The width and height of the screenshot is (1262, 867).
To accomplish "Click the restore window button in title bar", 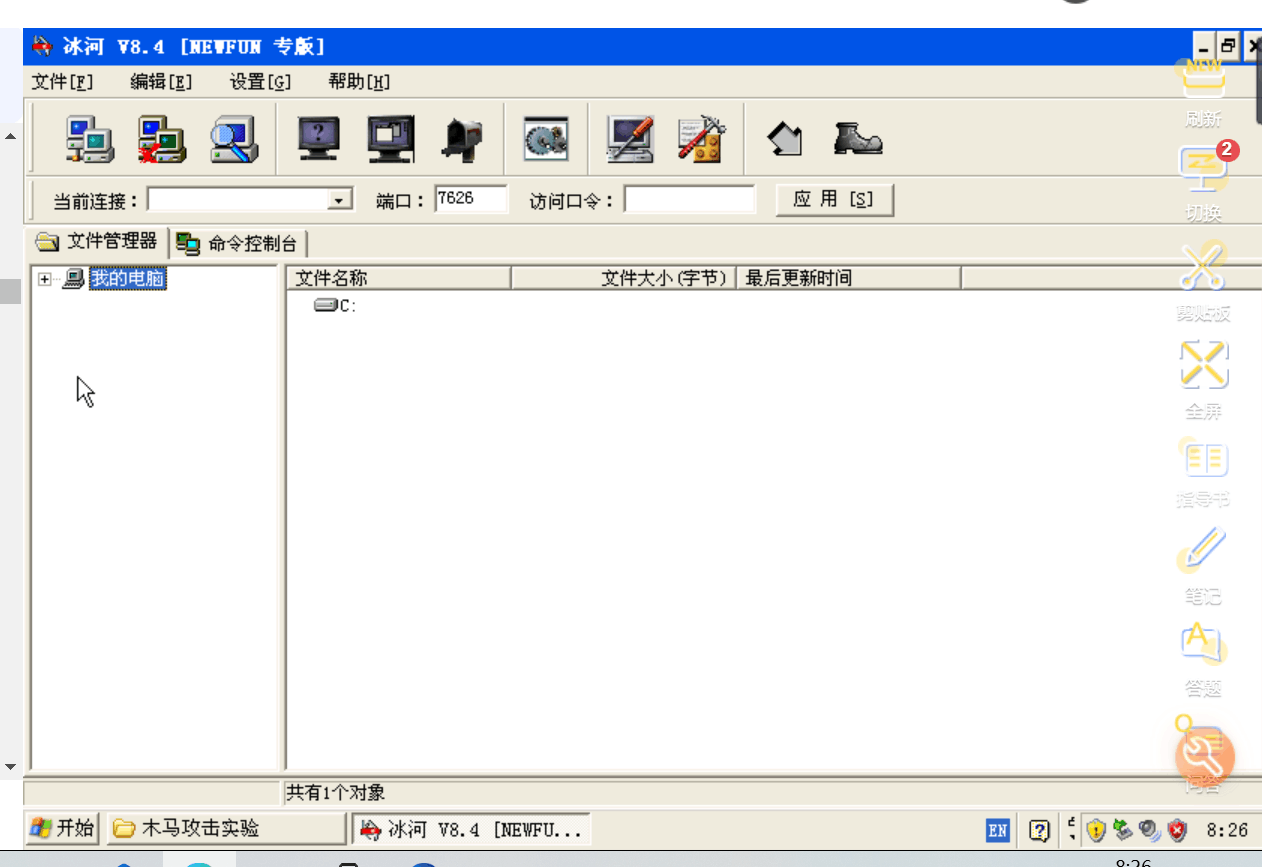I will click(x=1228, y=46).
